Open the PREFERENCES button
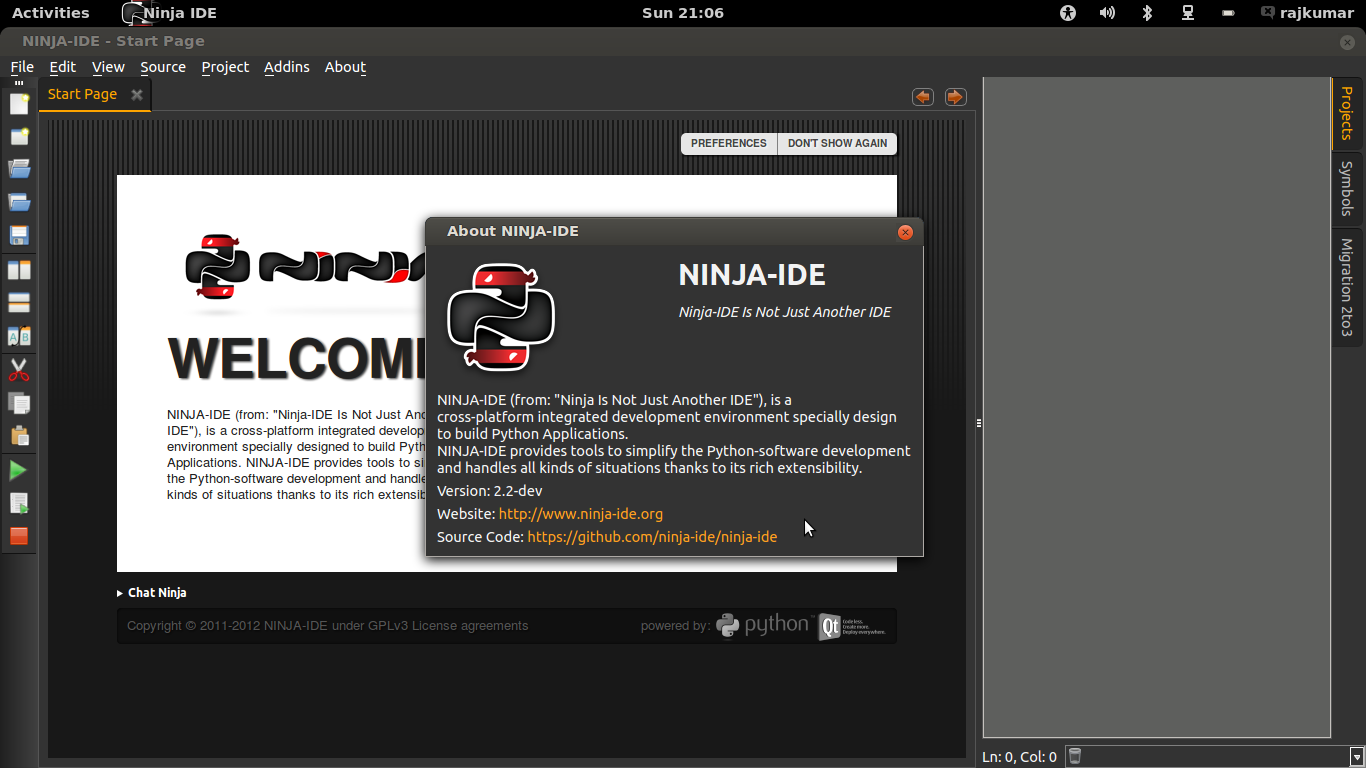Image resolution: width=1366 pixels, height=768 pixels. pos(729,143)
